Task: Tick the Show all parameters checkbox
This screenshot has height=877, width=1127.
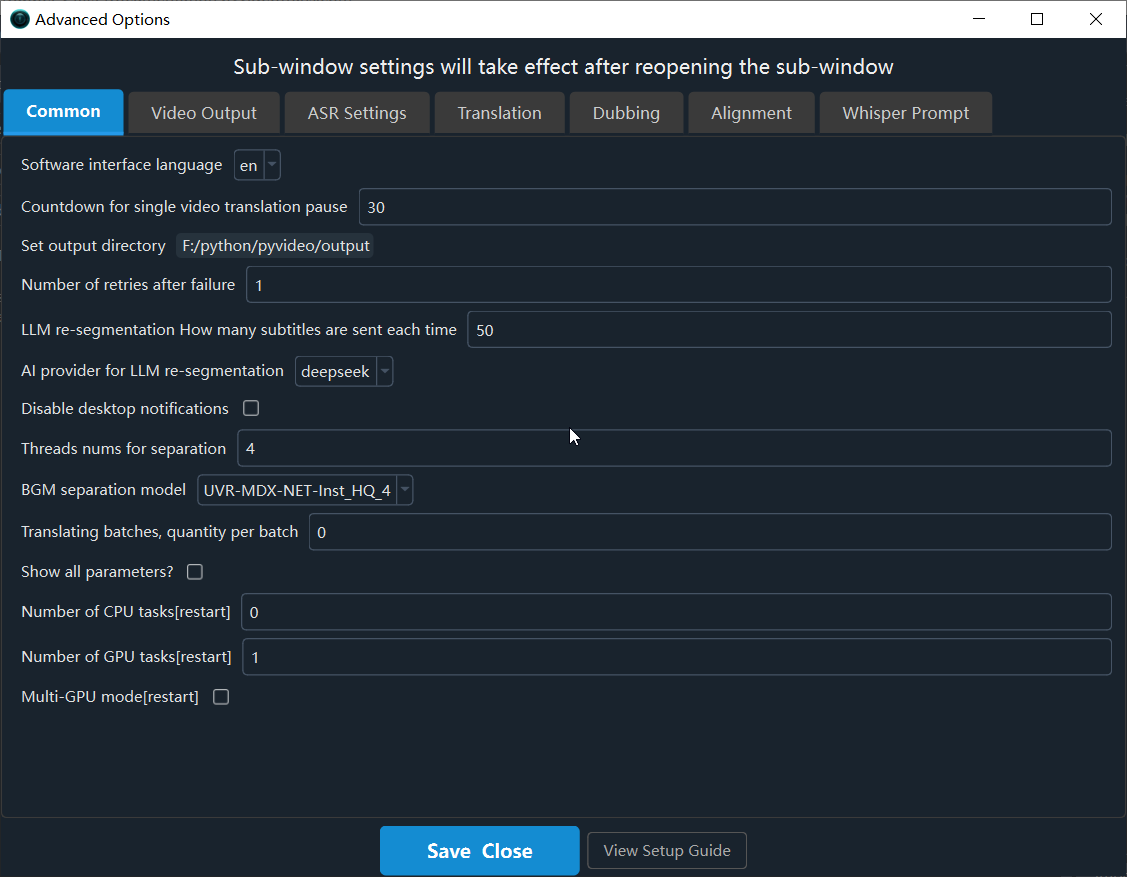Action: click(195, 571)
